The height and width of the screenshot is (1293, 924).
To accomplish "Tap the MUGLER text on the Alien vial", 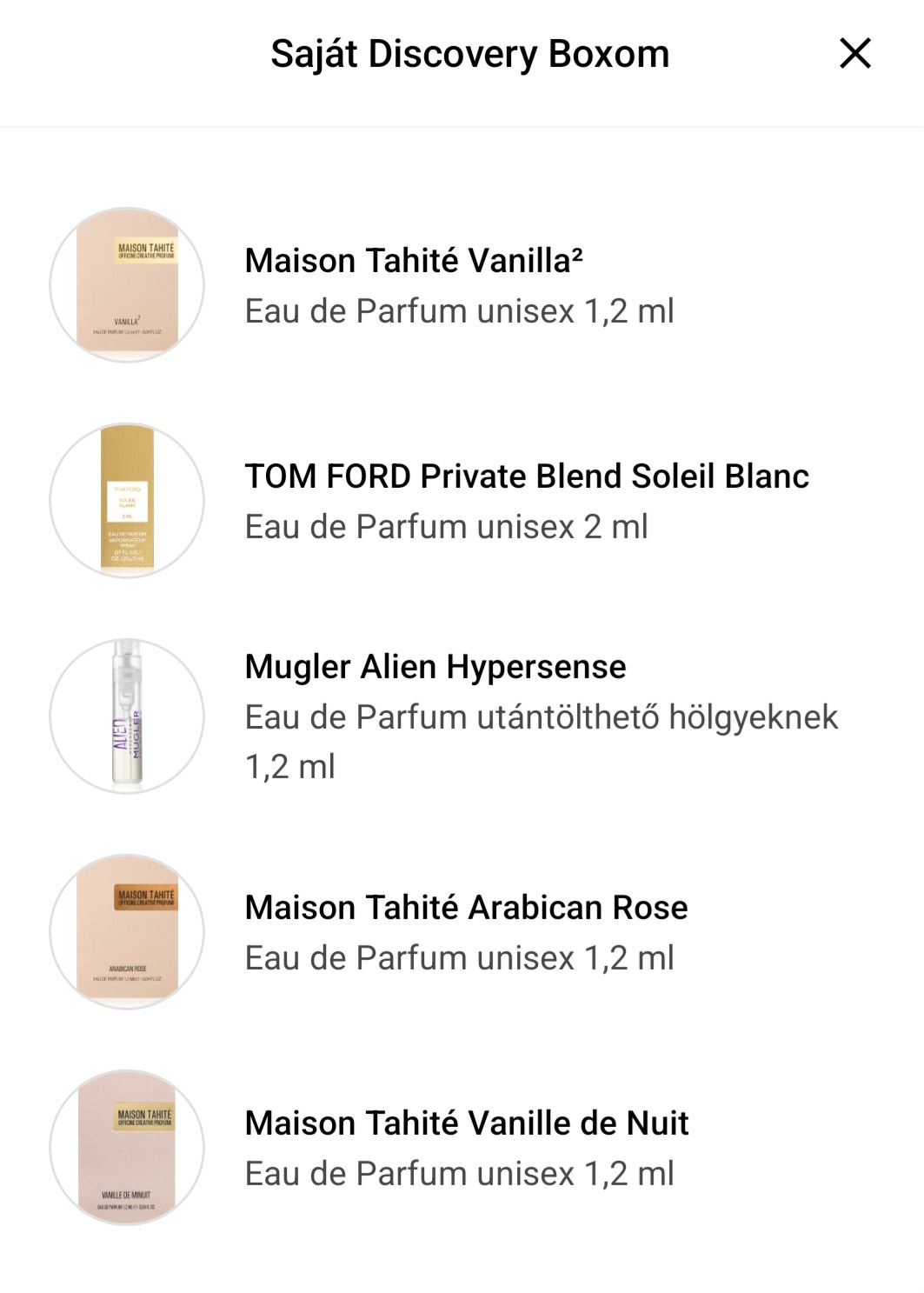I will click(x=136, y=734).
